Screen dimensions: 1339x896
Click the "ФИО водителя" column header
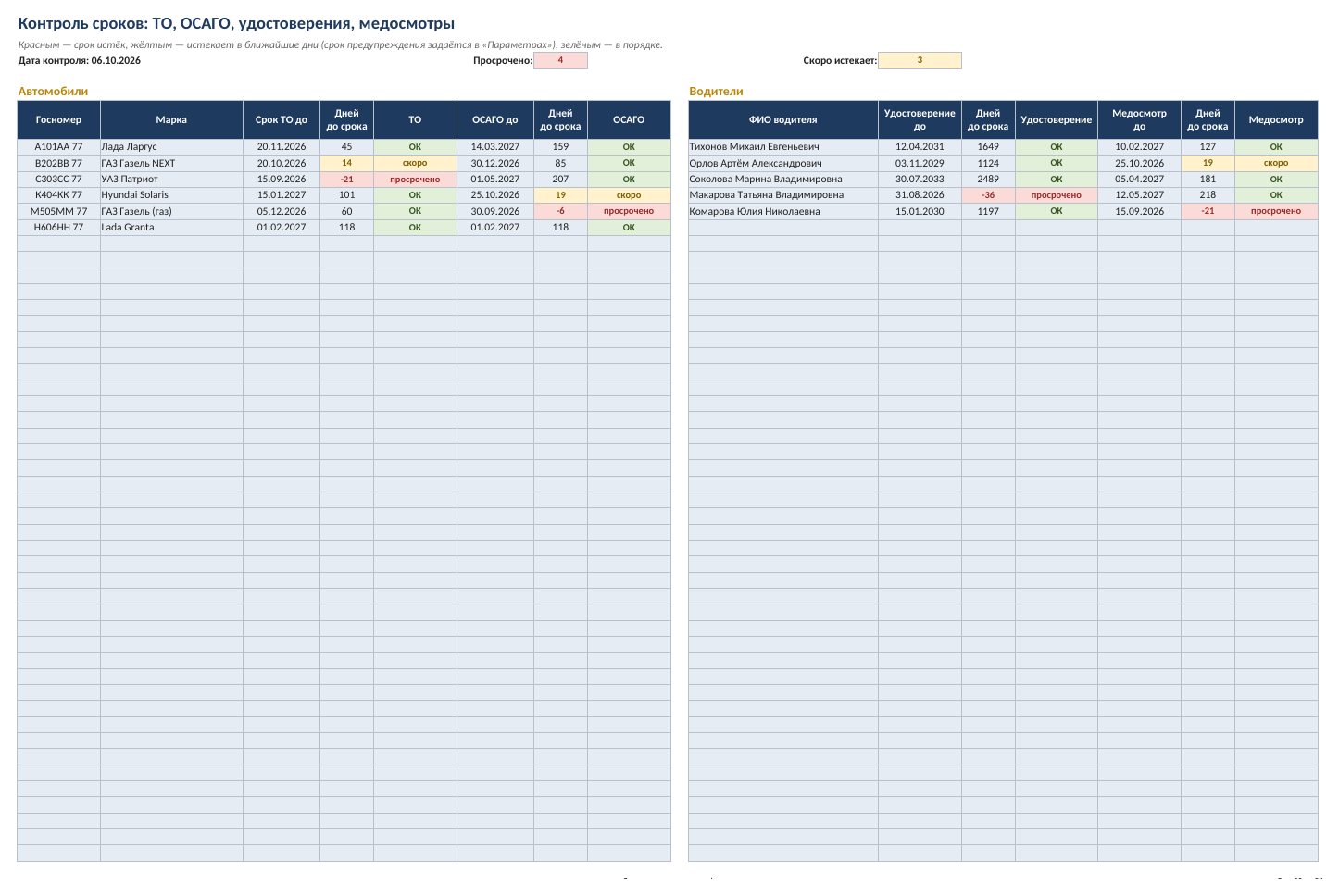(x=783, y=120)
